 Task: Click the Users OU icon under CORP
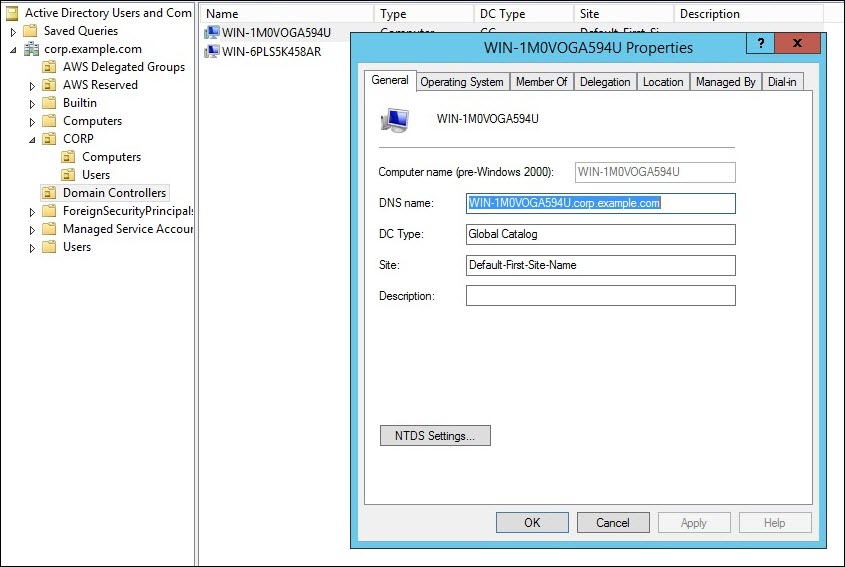pyautogui.click(x=68, y=175)
